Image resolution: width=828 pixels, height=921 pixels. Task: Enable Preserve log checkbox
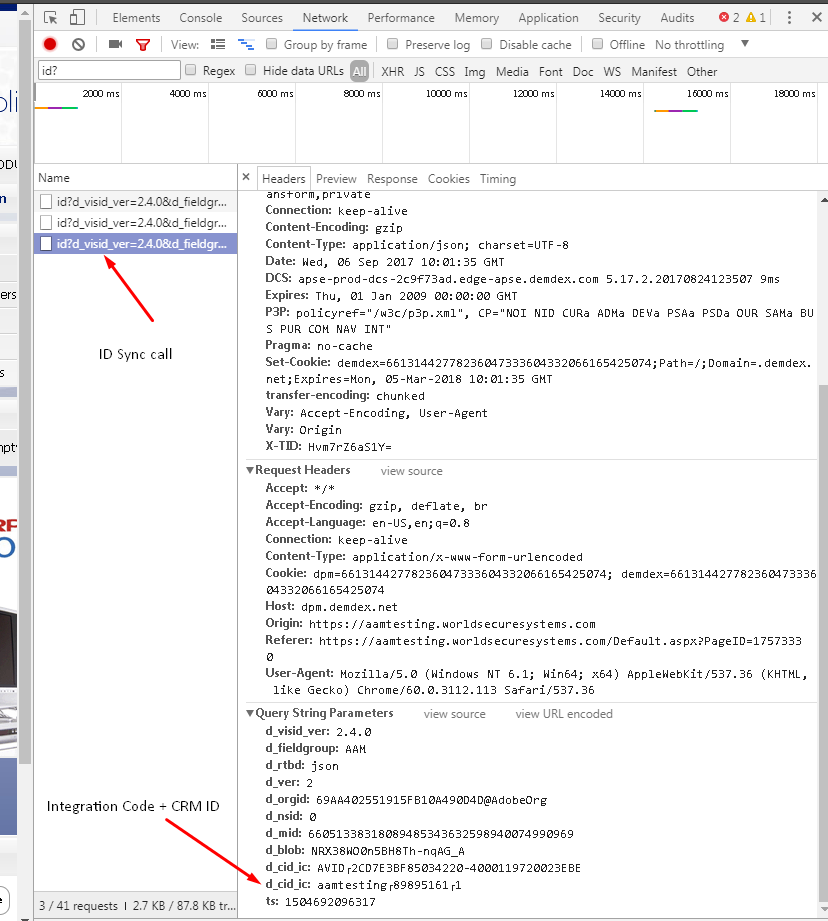[x=393, y=44]
